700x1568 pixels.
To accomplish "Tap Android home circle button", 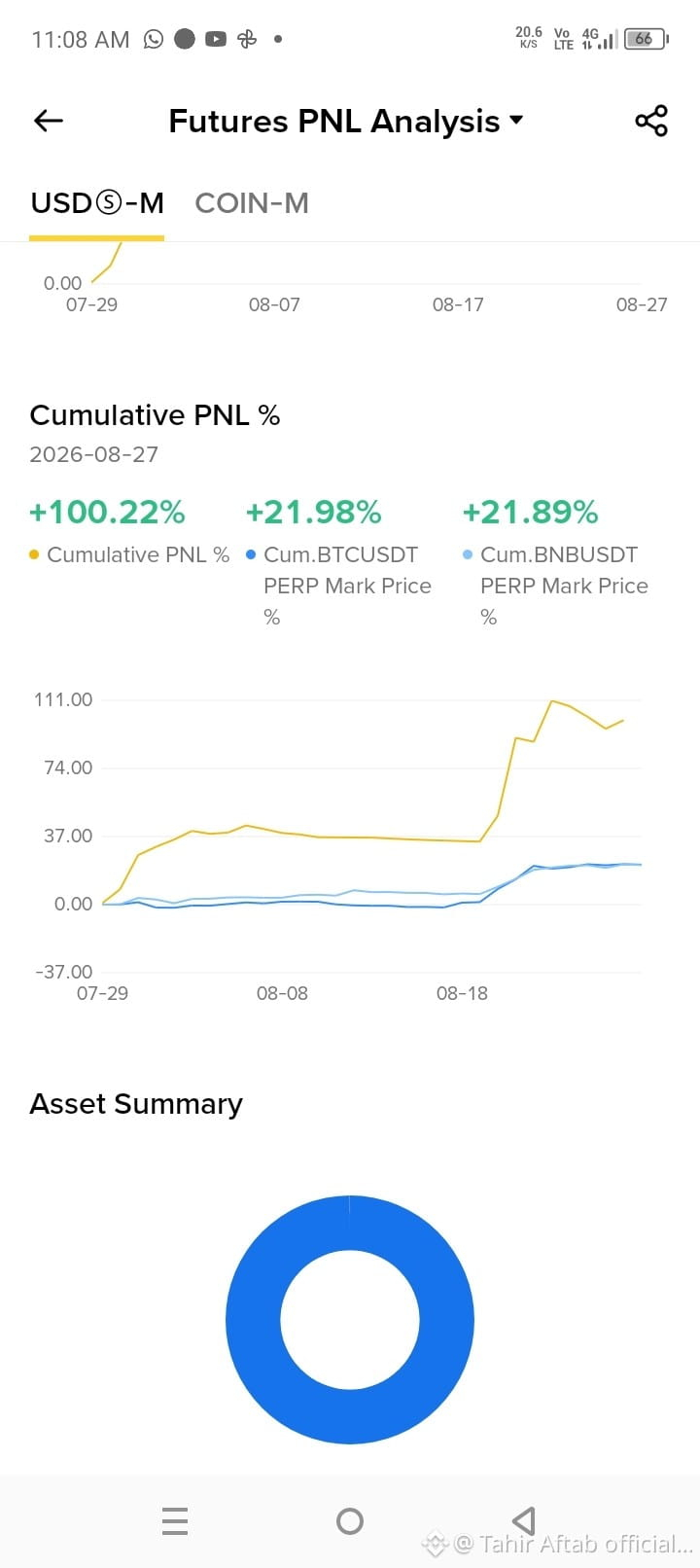I will point(350,1520).
